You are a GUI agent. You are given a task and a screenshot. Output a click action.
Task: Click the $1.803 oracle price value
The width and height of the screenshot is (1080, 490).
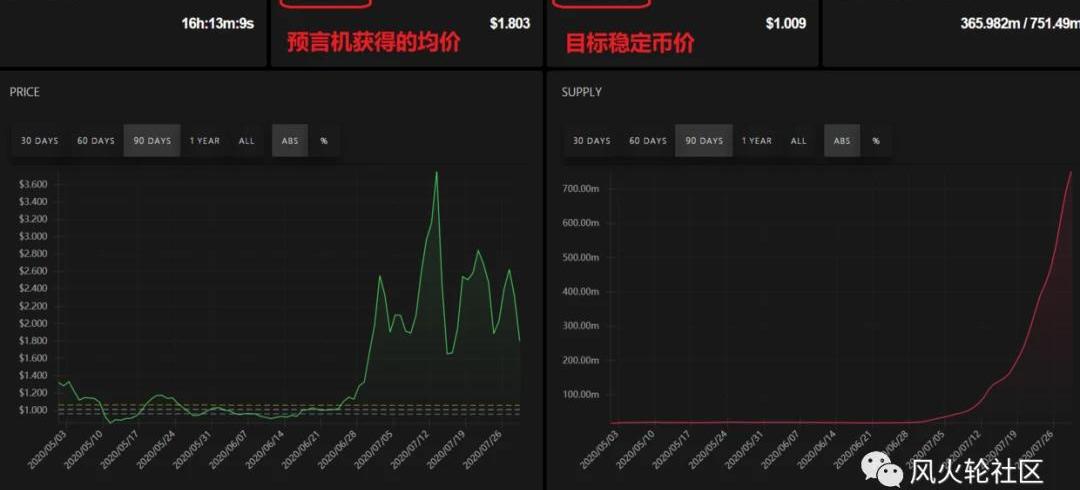click(510, 23)
